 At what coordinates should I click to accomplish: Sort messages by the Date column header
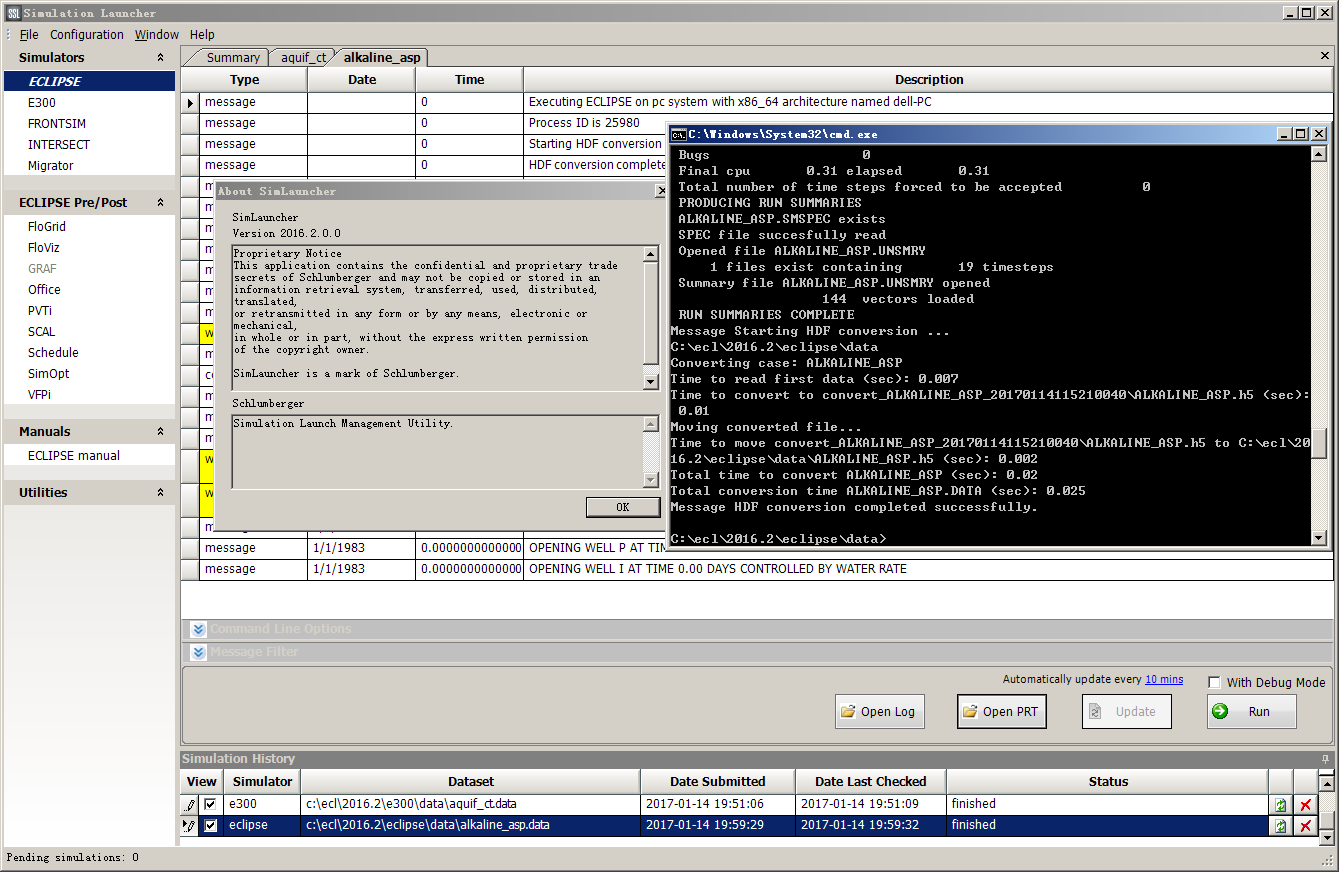point(362,80)
